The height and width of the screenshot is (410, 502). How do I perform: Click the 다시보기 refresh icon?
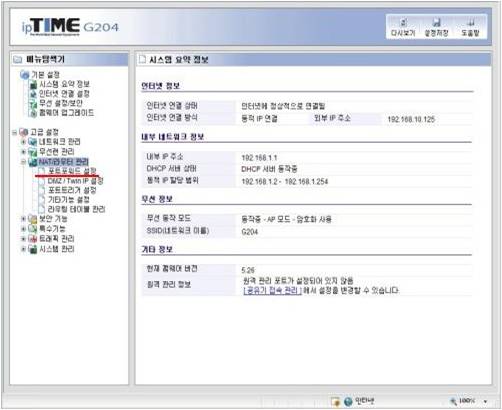click(x=404, y=22)
